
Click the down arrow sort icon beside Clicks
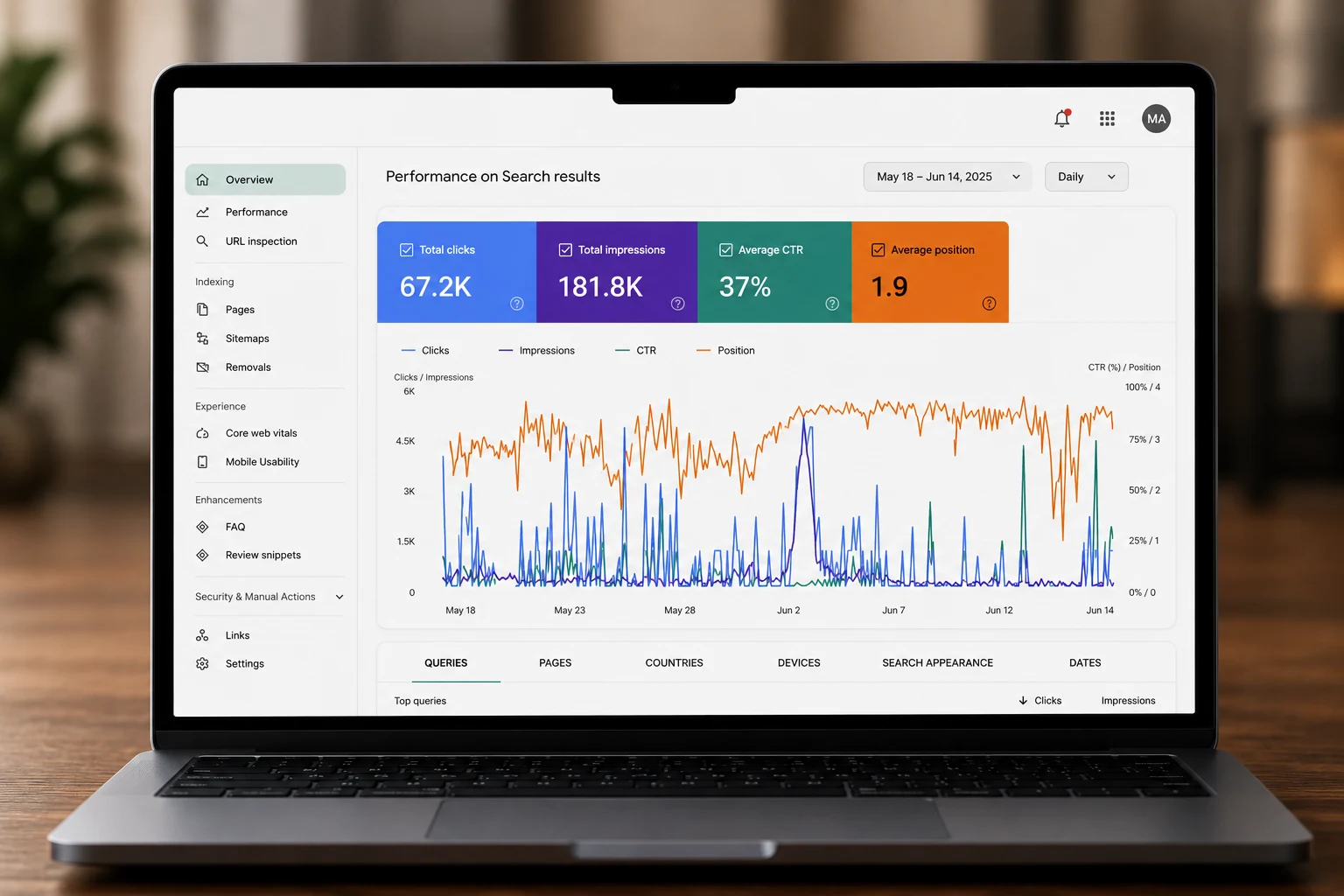(1023, 700)
